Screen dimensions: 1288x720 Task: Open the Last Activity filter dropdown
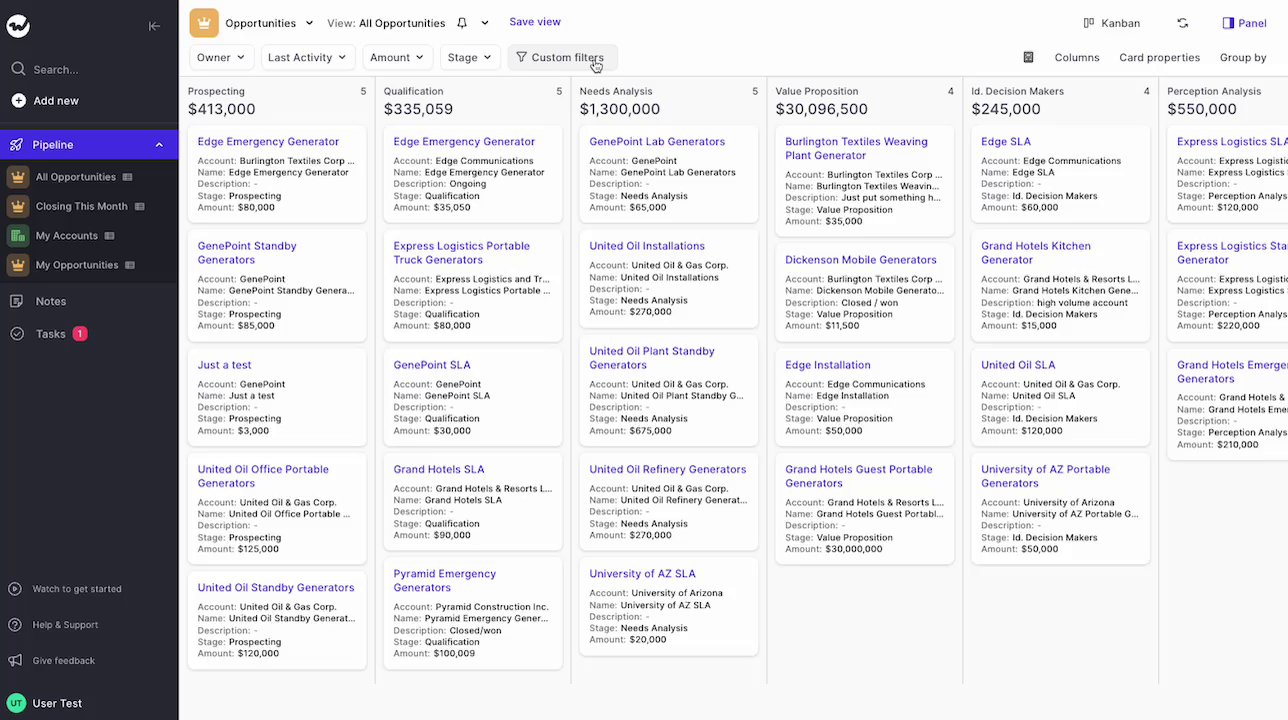pyautogui.click(x=307, y=58)
